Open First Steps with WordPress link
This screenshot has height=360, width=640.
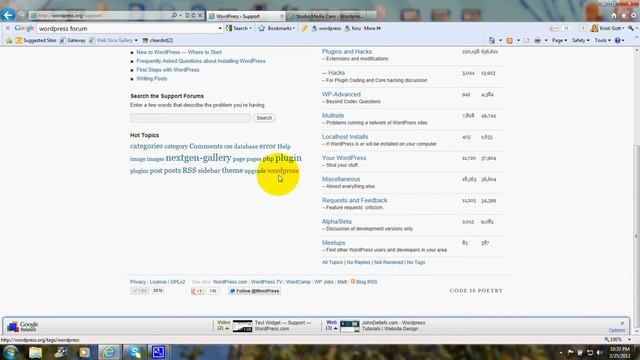tap(168, 70)
